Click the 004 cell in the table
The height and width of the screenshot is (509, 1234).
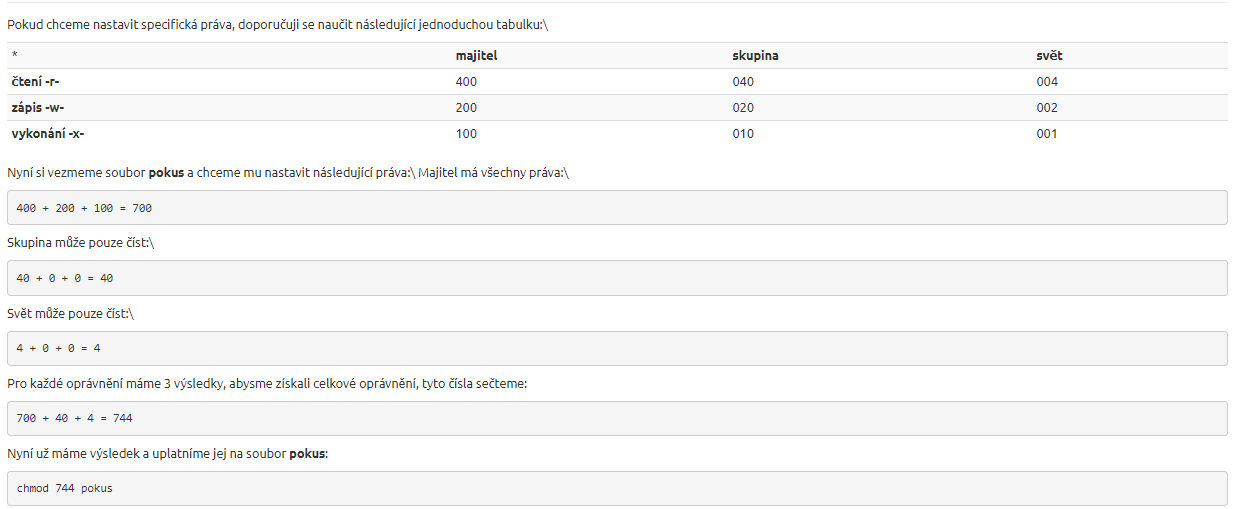1047,82
